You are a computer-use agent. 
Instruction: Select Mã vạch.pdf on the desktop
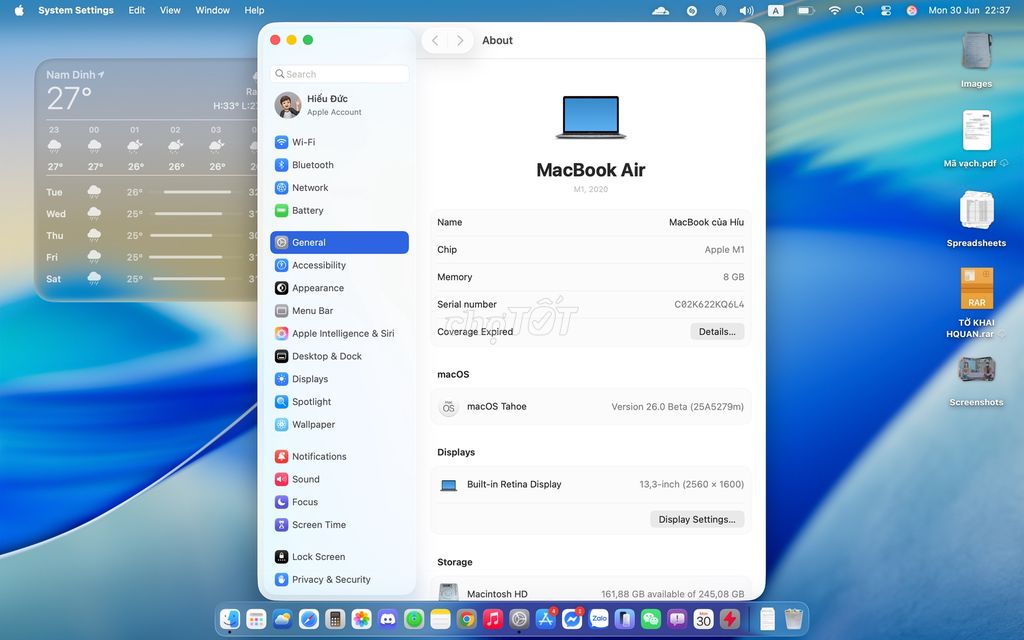click(x=976, y=139)
